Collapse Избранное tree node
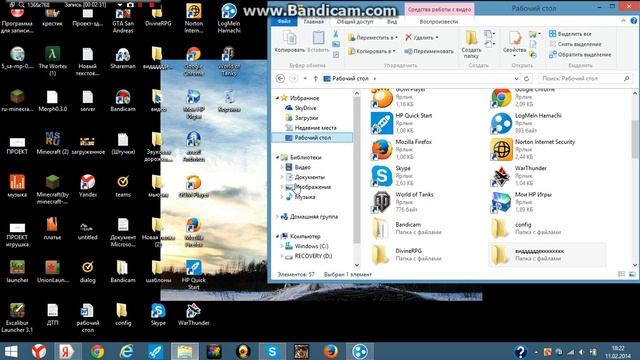The image size is (640, 360). (x=278, y=98)
